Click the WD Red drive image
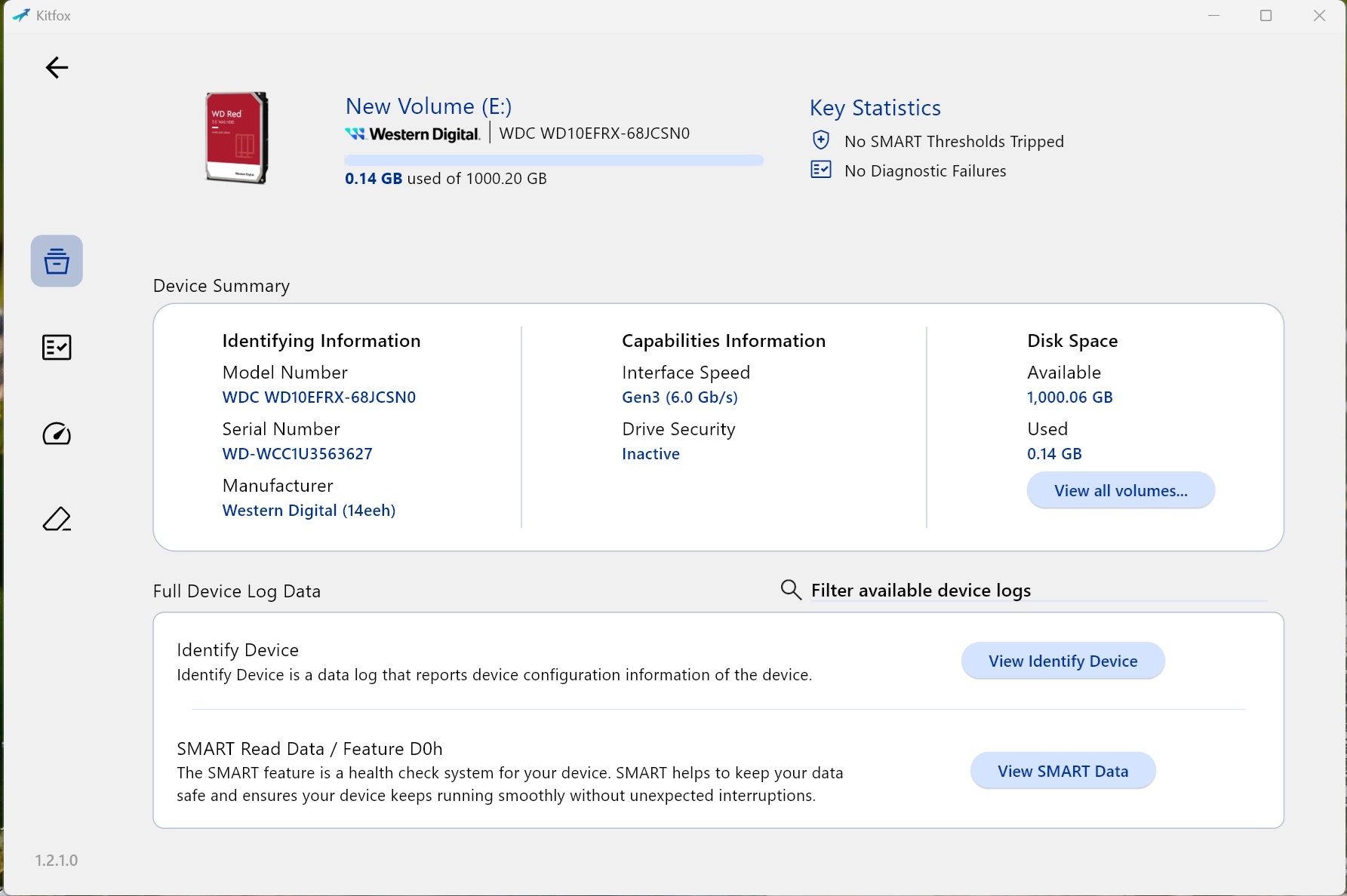Screen dimensions: 1347x896 [x=237, y=137]
